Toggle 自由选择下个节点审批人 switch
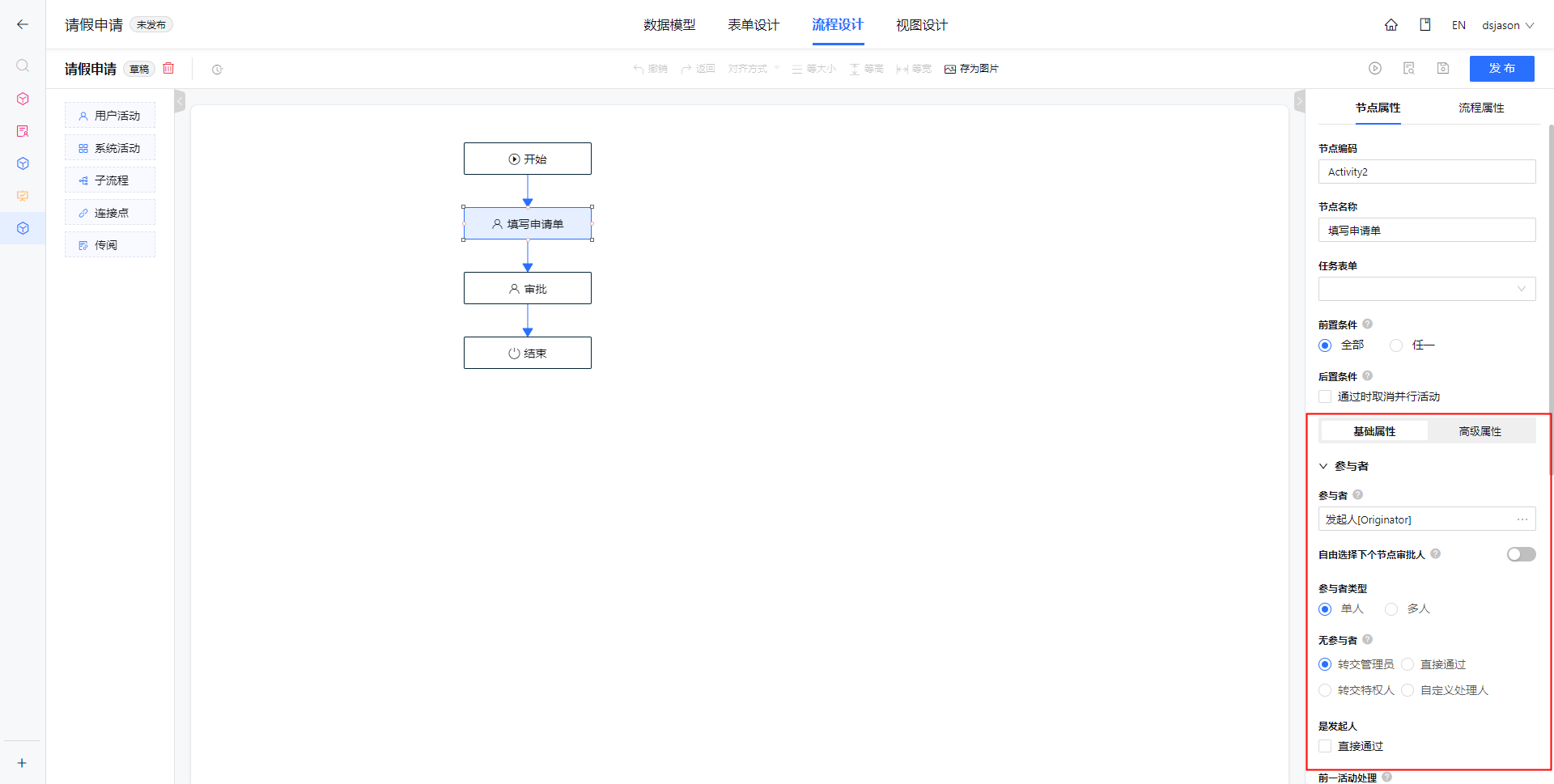The height and width of the screenshot is (784, 1554). click(x=1521, y=554)
